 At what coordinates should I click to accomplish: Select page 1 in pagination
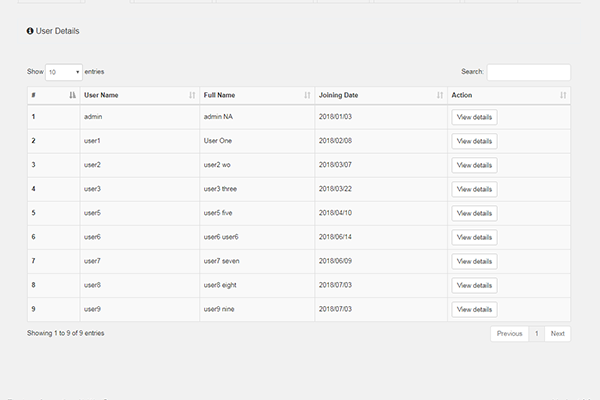[x=536, y=334]
